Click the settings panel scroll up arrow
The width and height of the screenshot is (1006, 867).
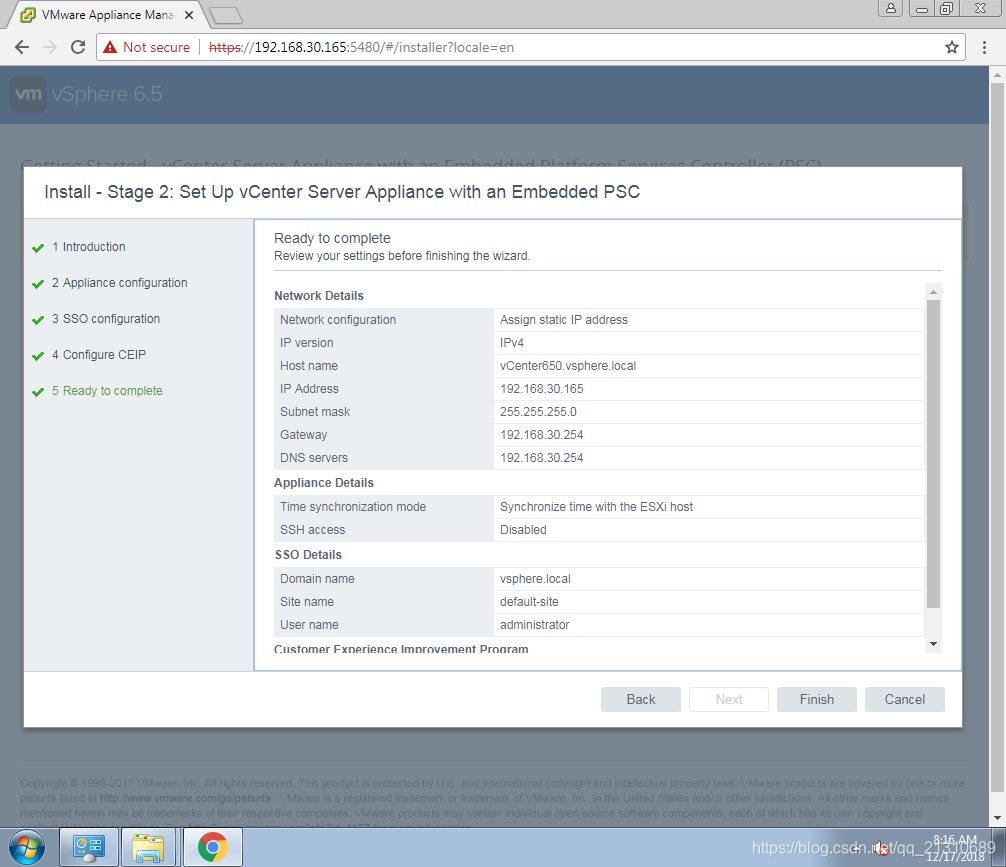pyautogui.click(x=934, y=292)
